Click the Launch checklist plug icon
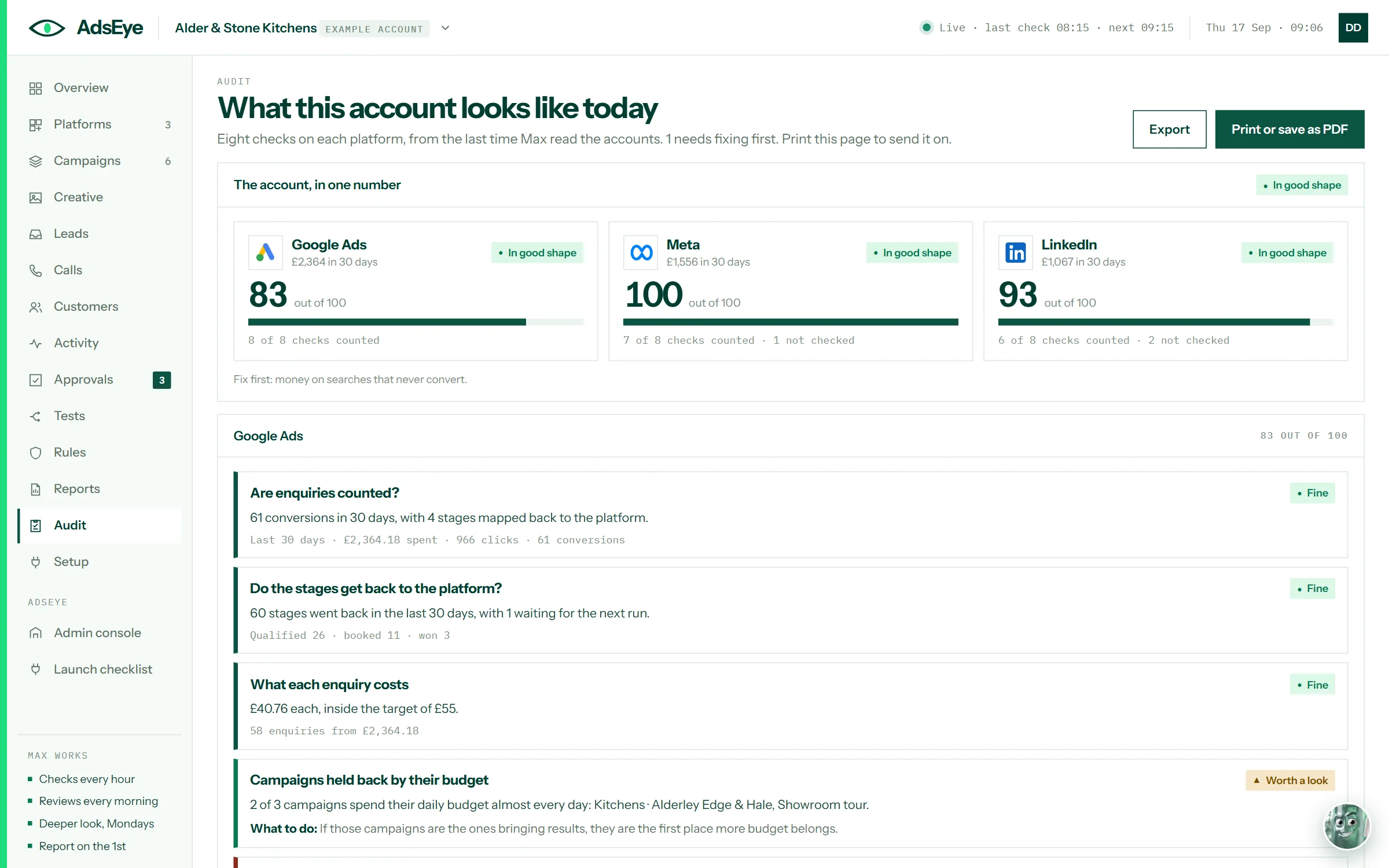This screenshot has width=1389, height=868. pos(36,670)
